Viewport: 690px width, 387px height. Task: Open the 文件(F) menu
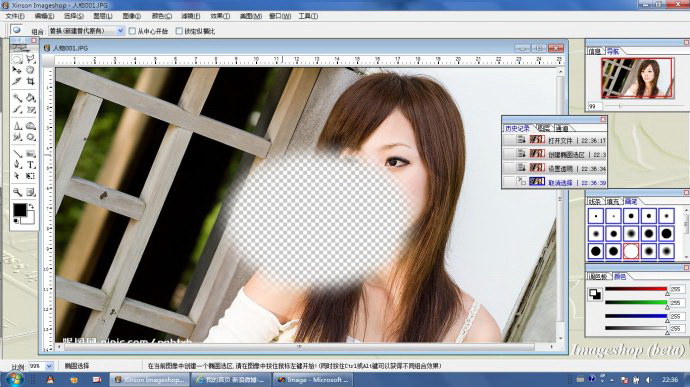(x=15, y=16)
